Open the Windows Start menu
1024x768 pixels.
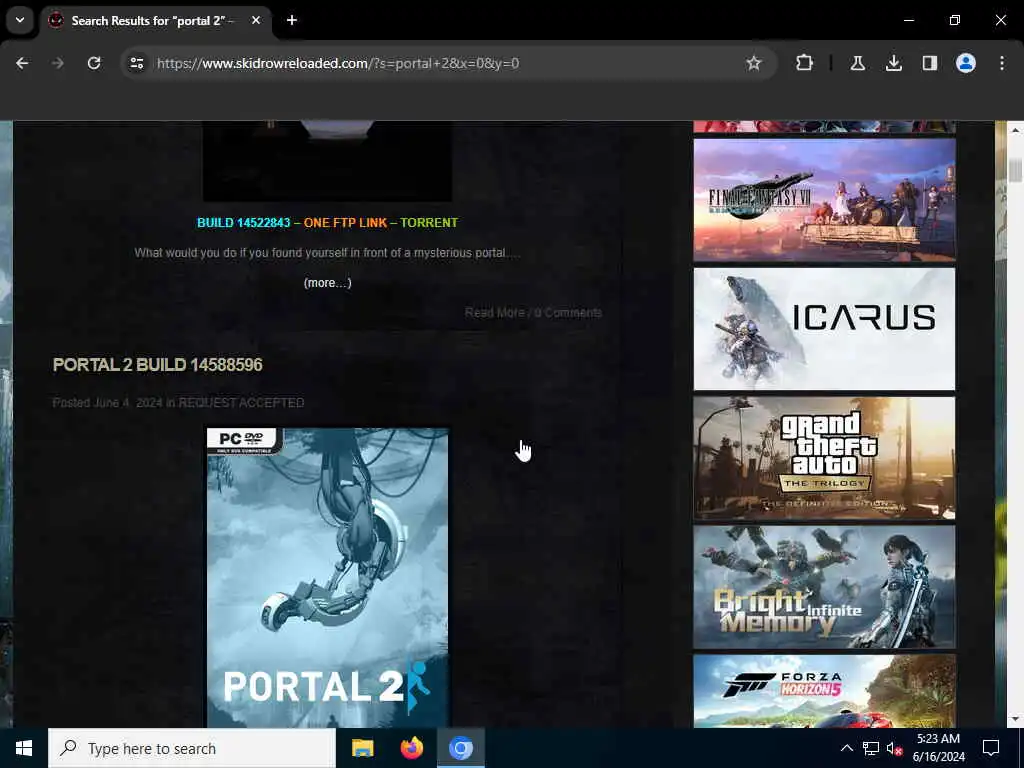24,748
